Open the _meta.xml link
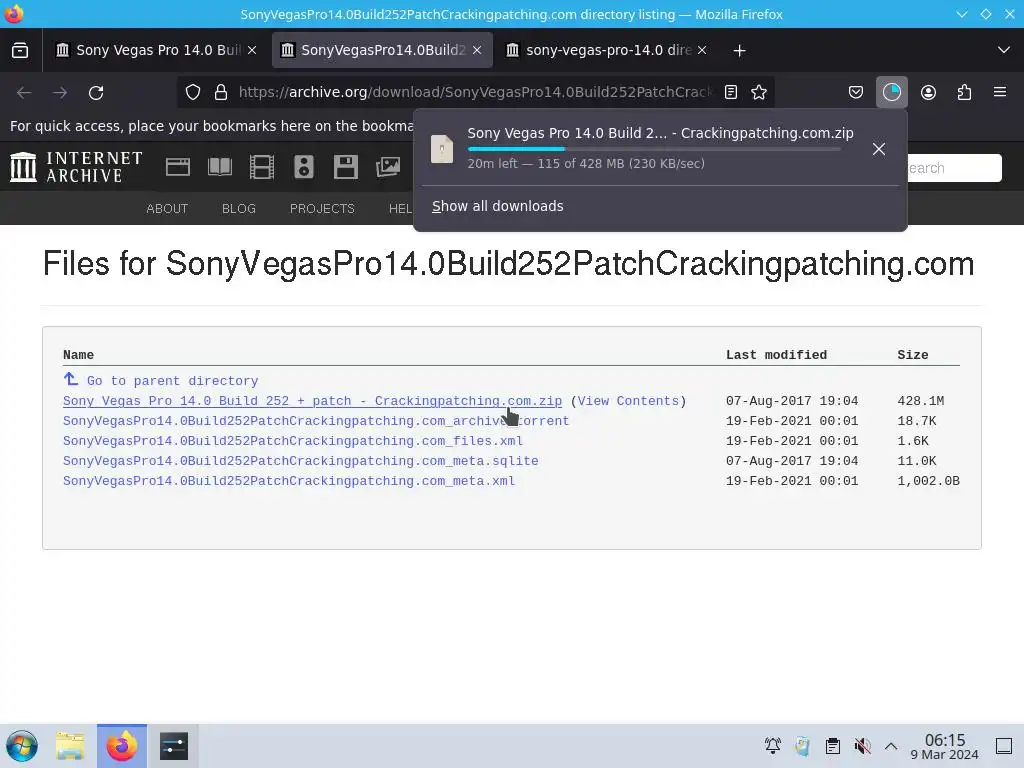 click(289, 481)
